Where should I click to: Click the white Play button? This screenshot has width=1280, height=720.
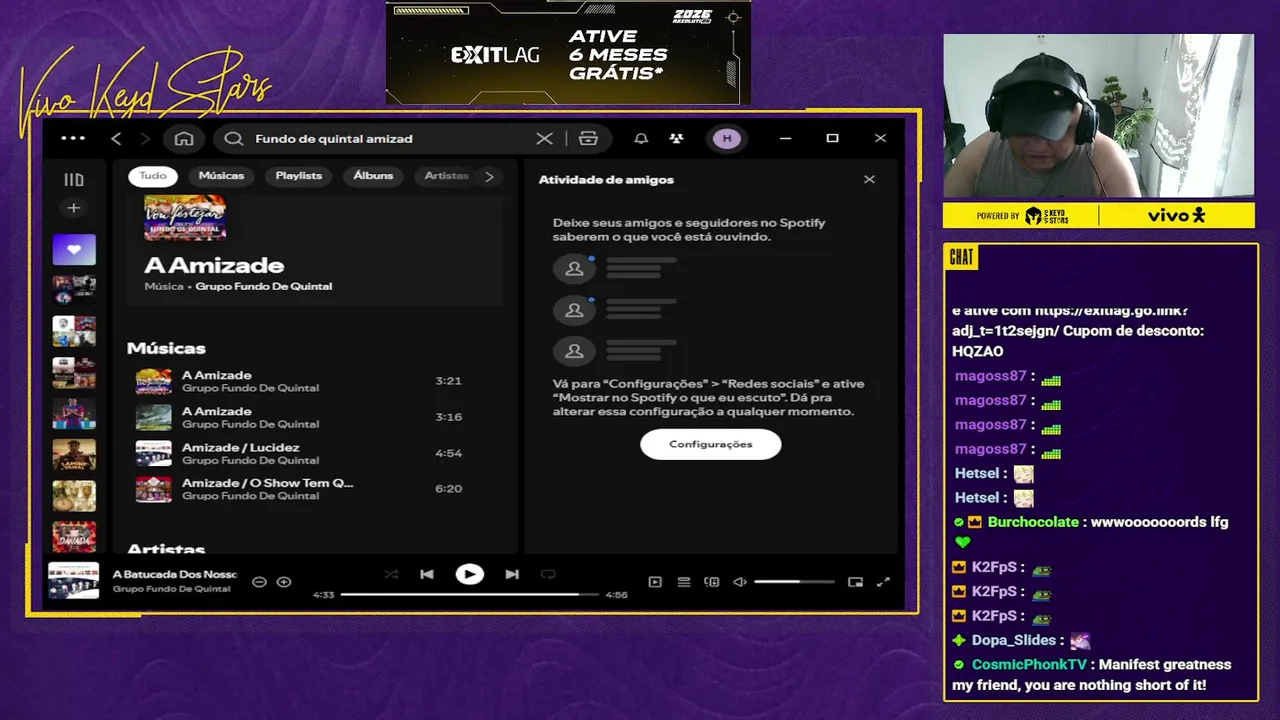[469, 574]
